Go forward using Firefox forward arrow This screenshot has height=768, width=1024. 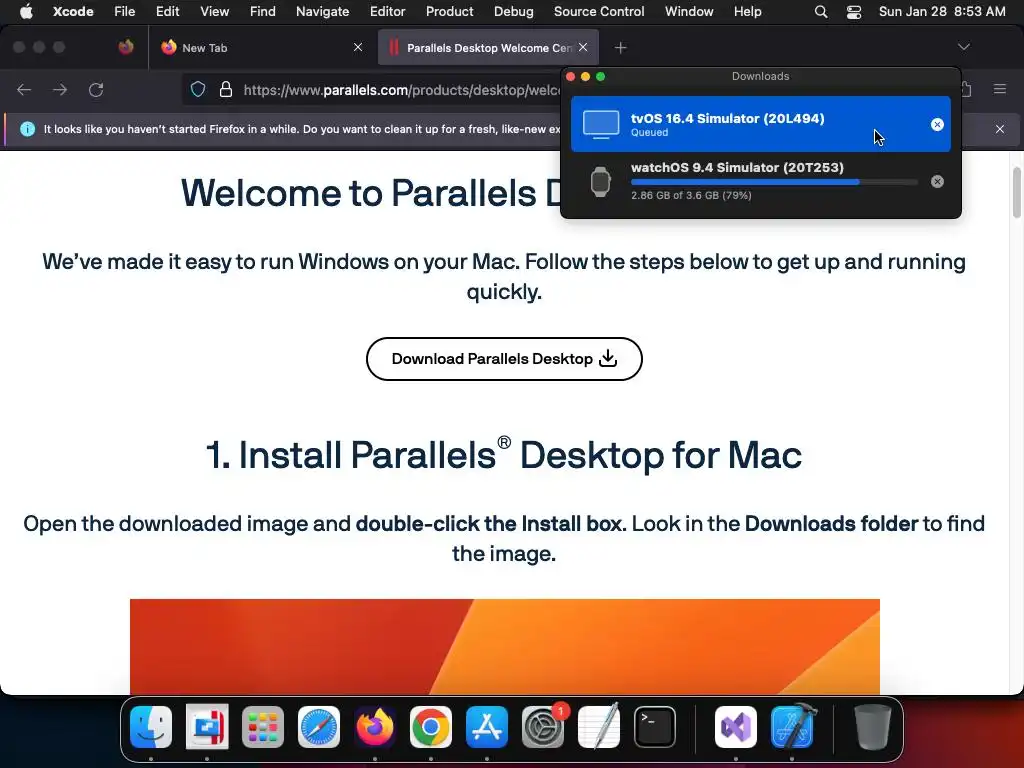point(60,89)
